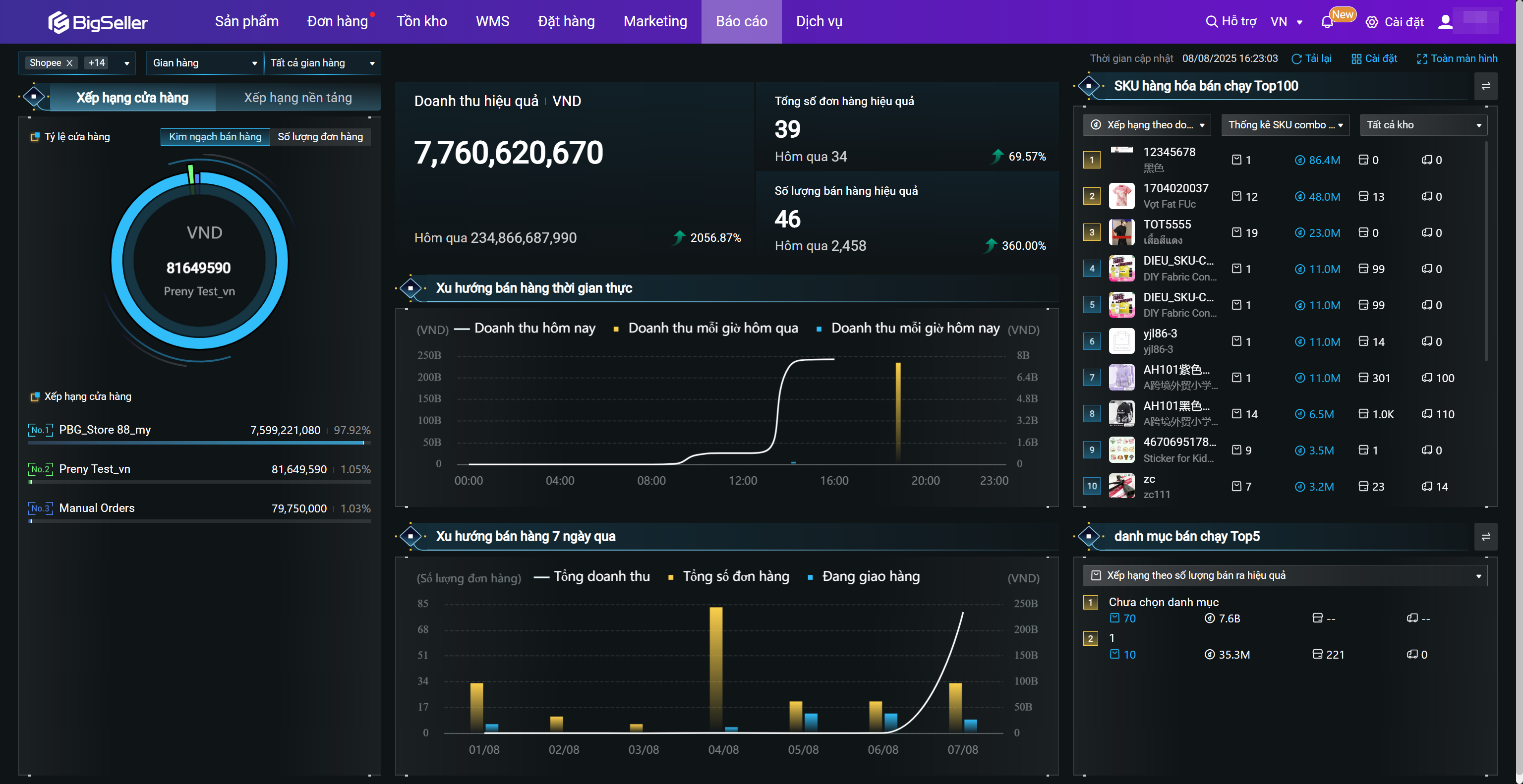Click the dashboard Cài đặt link
Viewport: 1523px width, 784px height.
tap(1374, 58)
